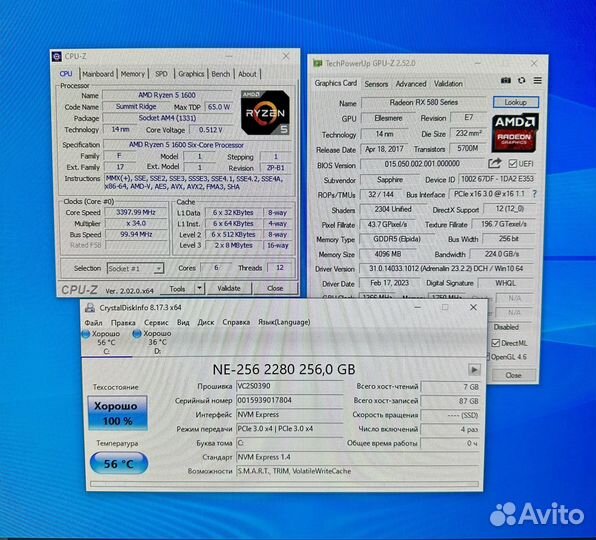Maximize the CrystalDiskInfo window
The image size is (596, 540).
[445, 307]
